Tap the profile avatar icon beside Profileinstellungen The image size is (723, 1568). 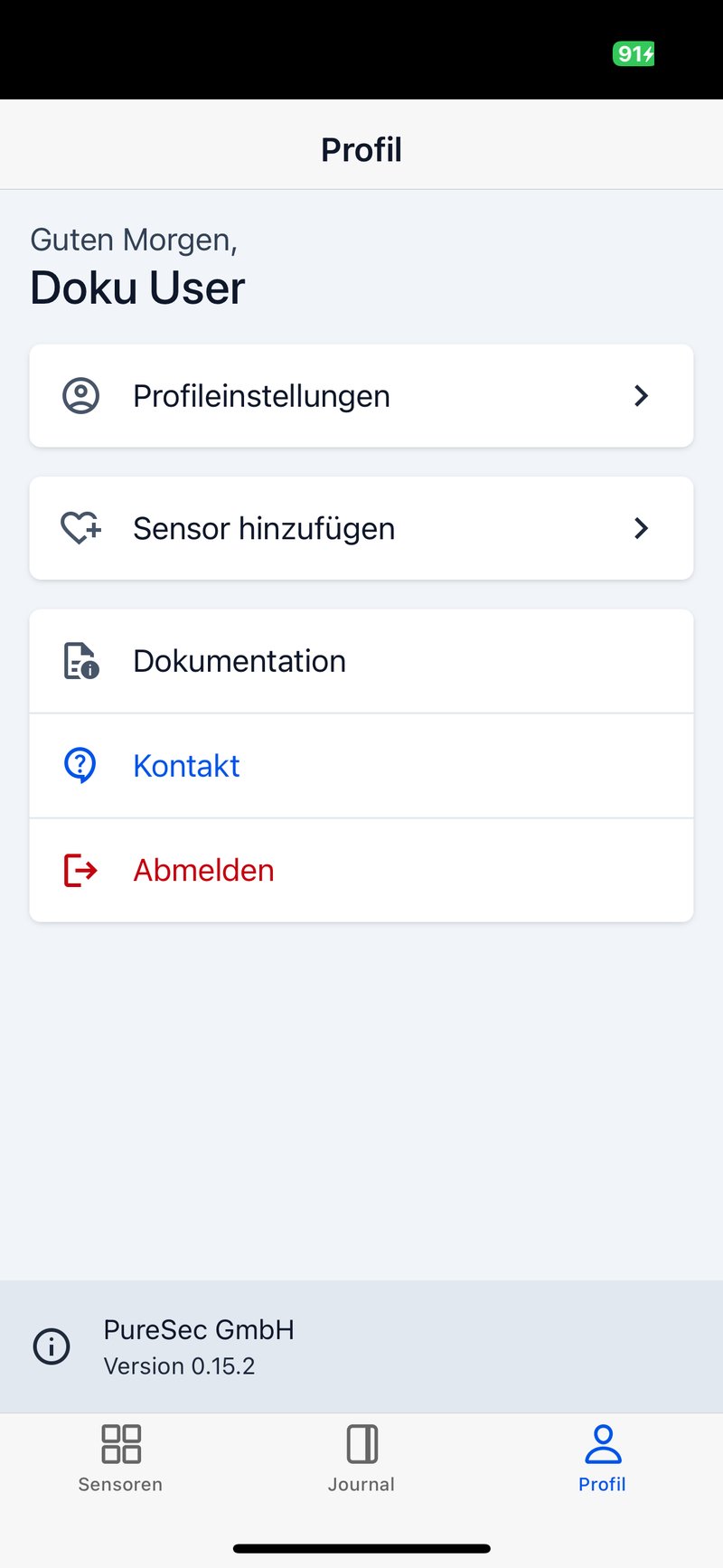pyautogui.click(x=80, y=396)
